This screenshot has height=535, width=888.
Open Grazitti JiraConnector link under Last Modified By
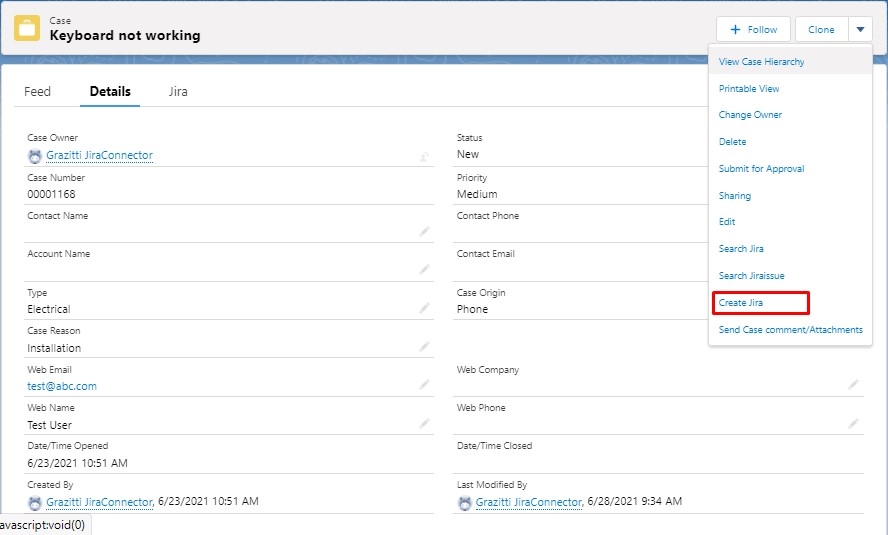tap(529, 502)
